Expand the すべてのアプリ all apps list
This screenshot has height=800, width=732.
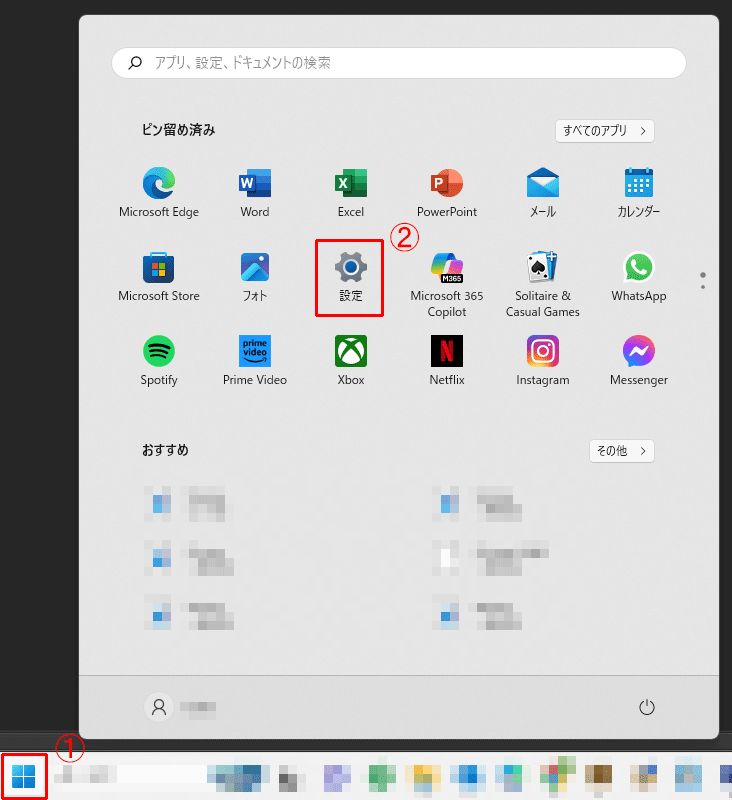[604, 131]
